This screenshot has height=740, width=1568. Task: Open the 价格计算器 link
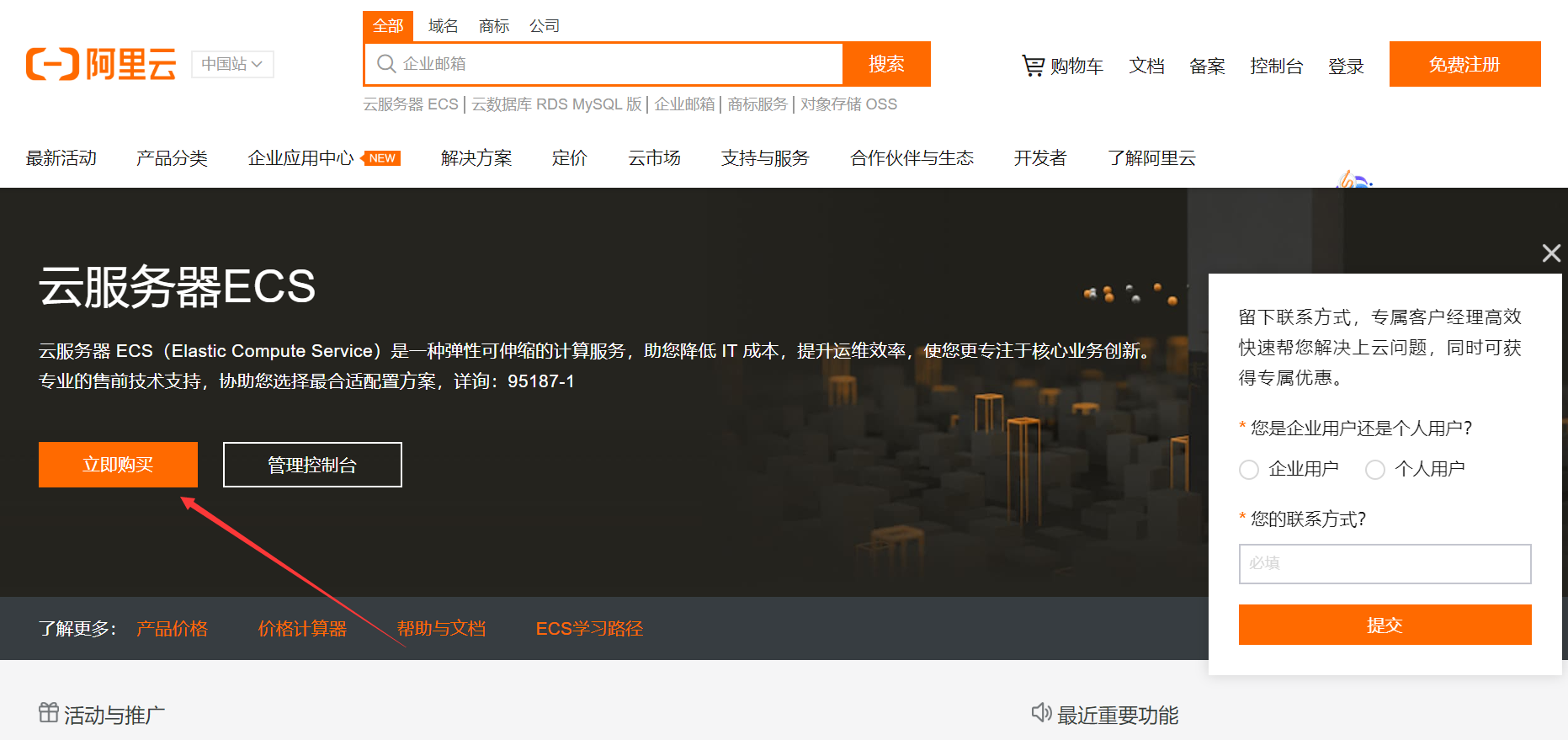pyautogui.click(x=302, y=629)
